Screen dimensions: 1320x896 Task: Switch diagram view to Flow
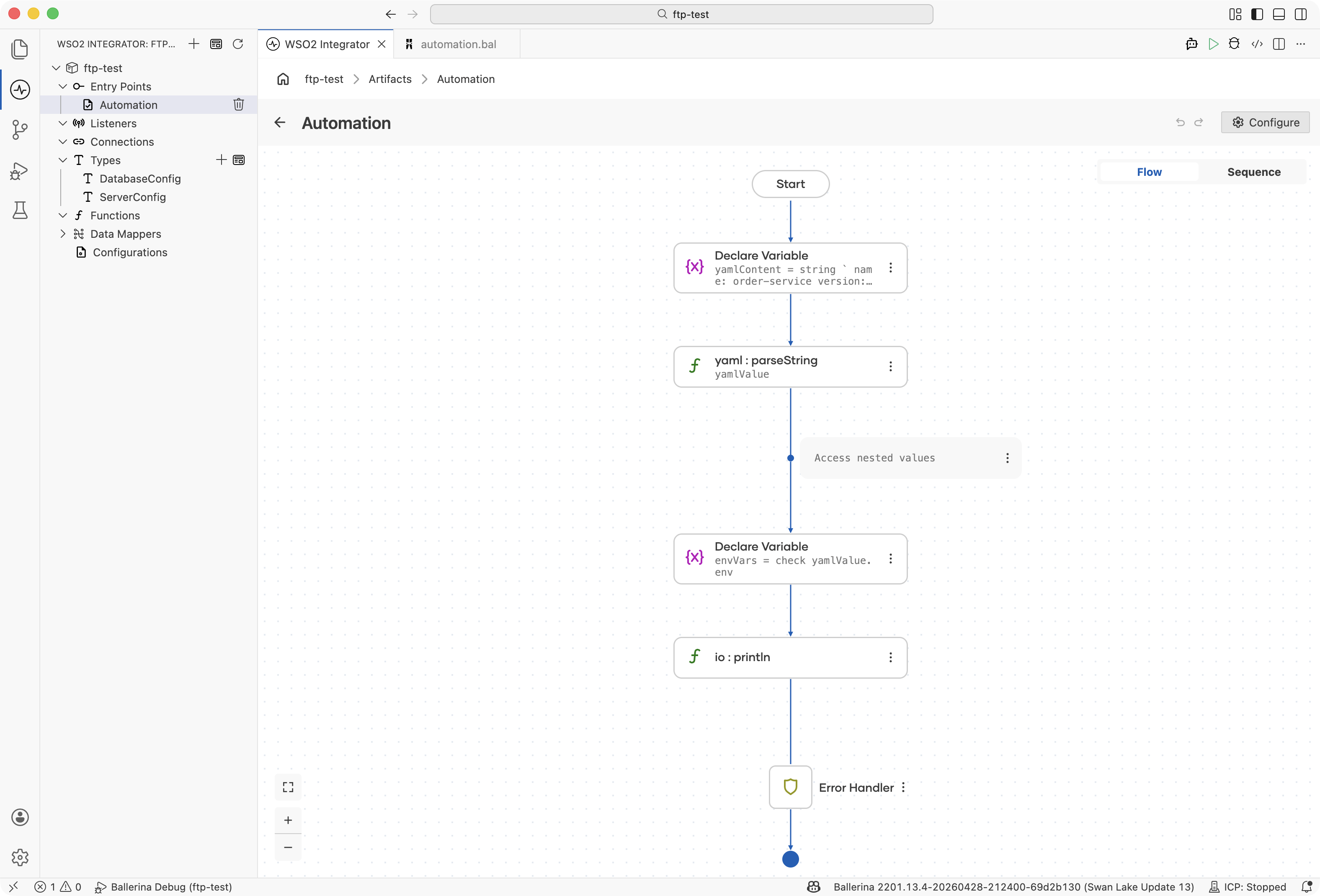(1149, 172)
